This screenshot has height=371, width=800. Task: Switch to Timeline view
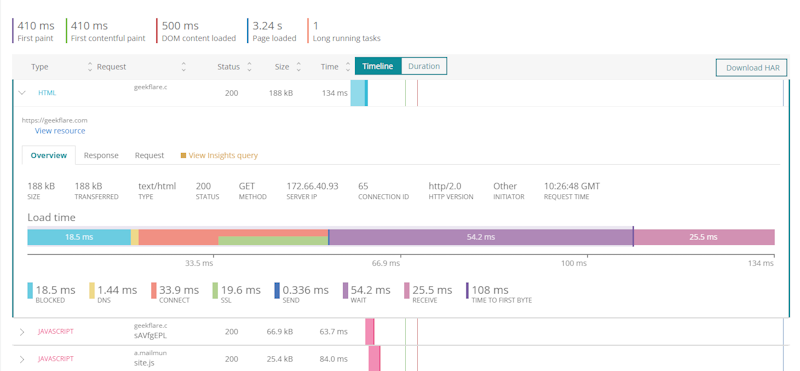378,66
